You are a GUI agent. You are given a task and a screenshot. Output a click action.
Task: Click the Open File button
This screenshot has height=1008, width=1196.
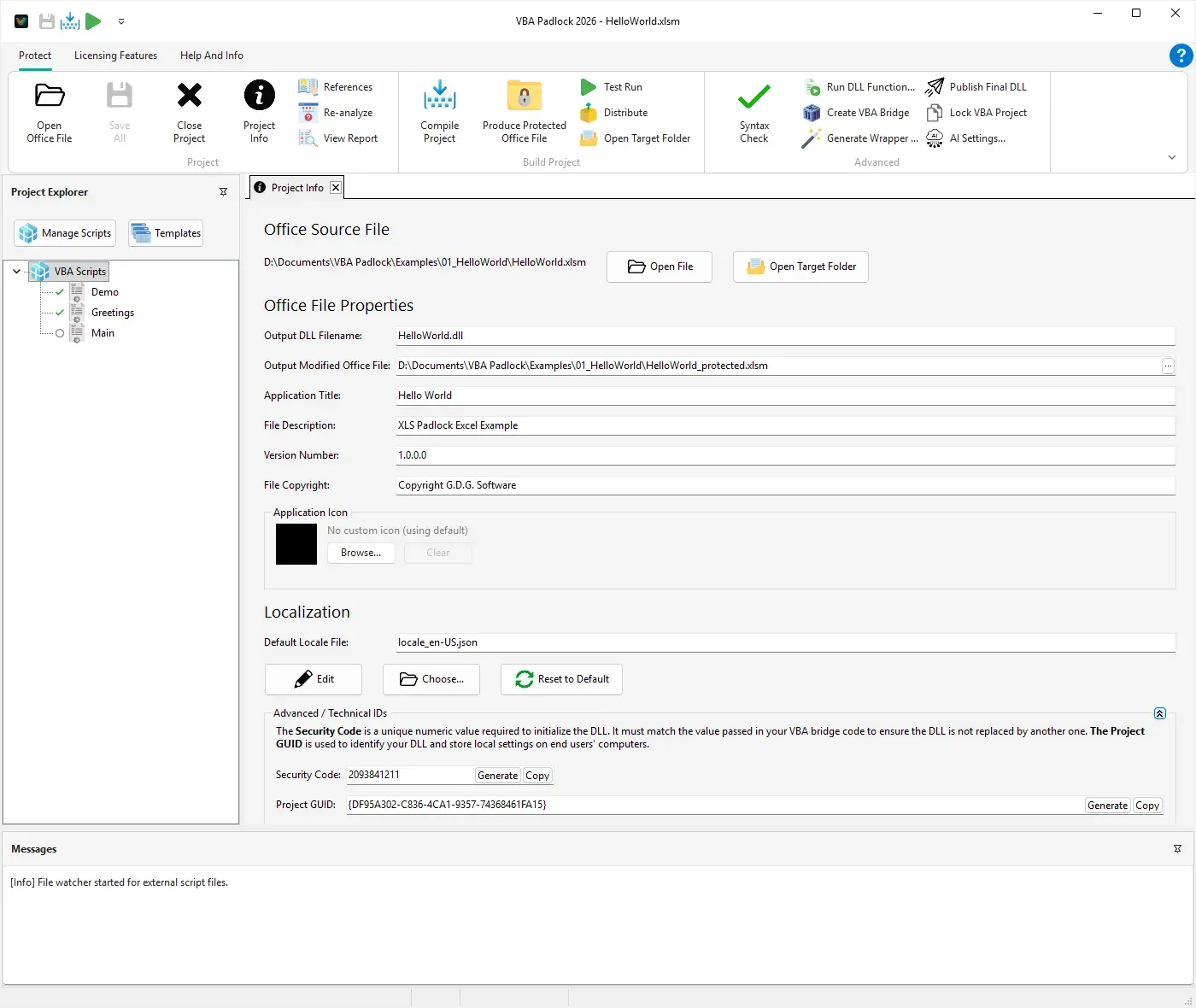(660, 267)
